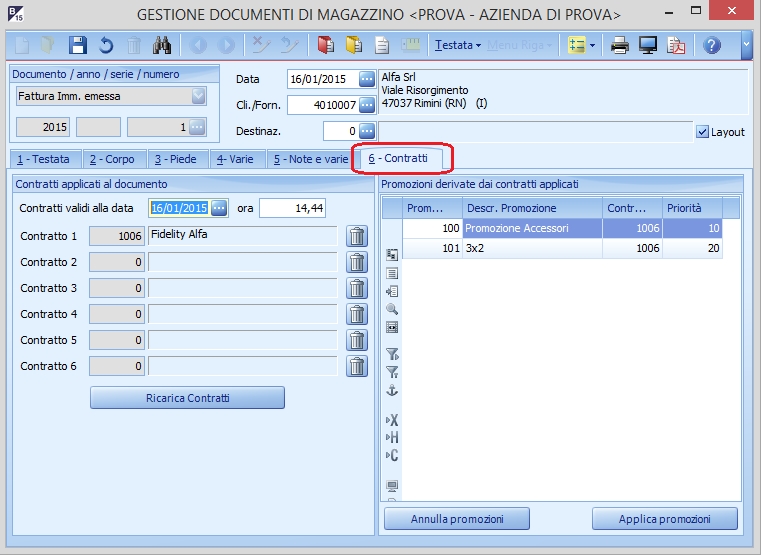
Task: Toggle the Layout checkbox
Action: pos(702,132)
